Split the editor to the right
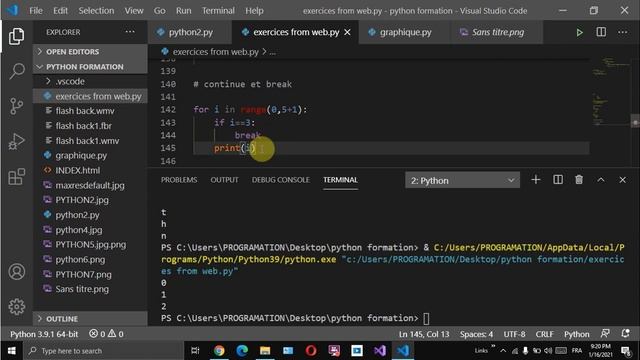 click(x=601, y=32)
